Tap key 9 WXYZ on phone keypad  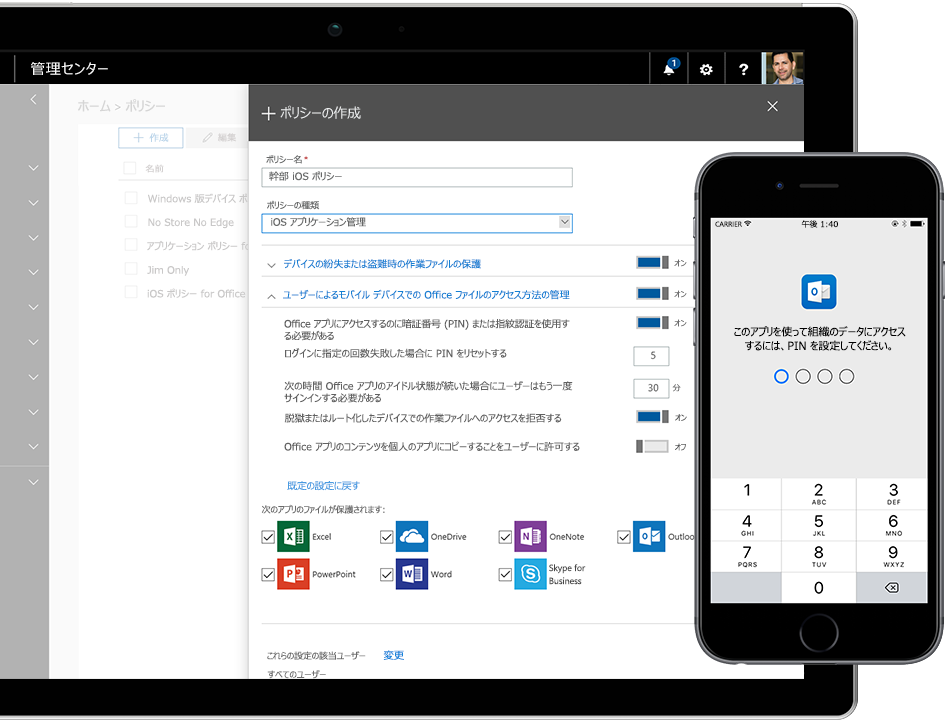coord(891,556)
